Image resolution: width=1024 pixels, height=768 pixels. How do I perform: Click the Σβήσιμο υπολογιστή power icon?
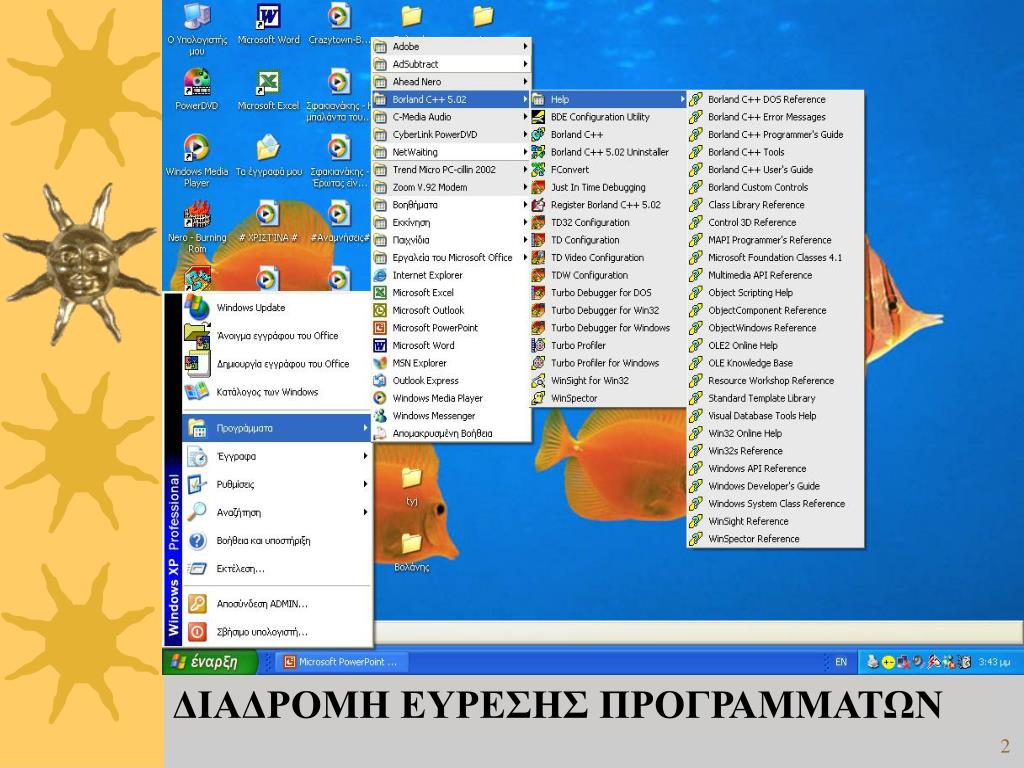[x=197, y=632]
